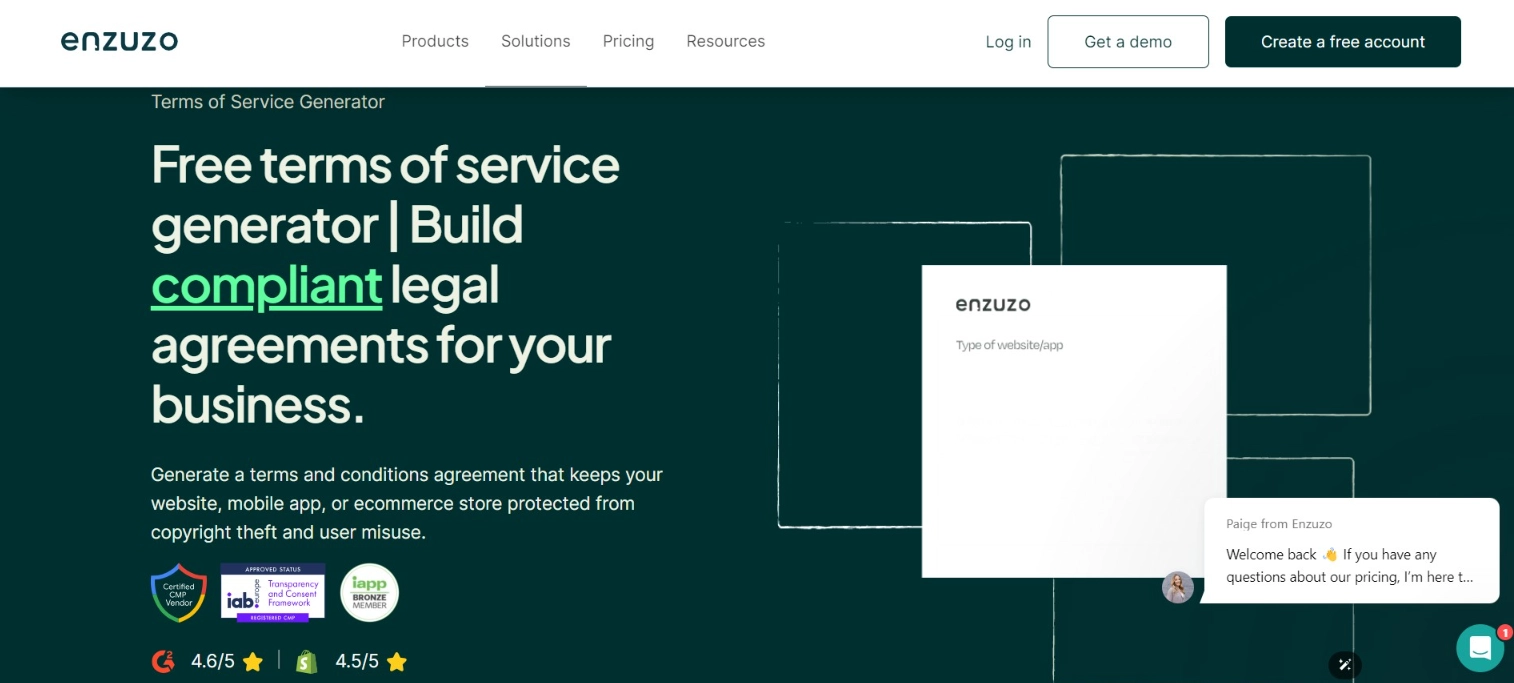The height and width of the screenshot is (683, 1514).
Task: Click Create a free account button
Action: 1343,42
